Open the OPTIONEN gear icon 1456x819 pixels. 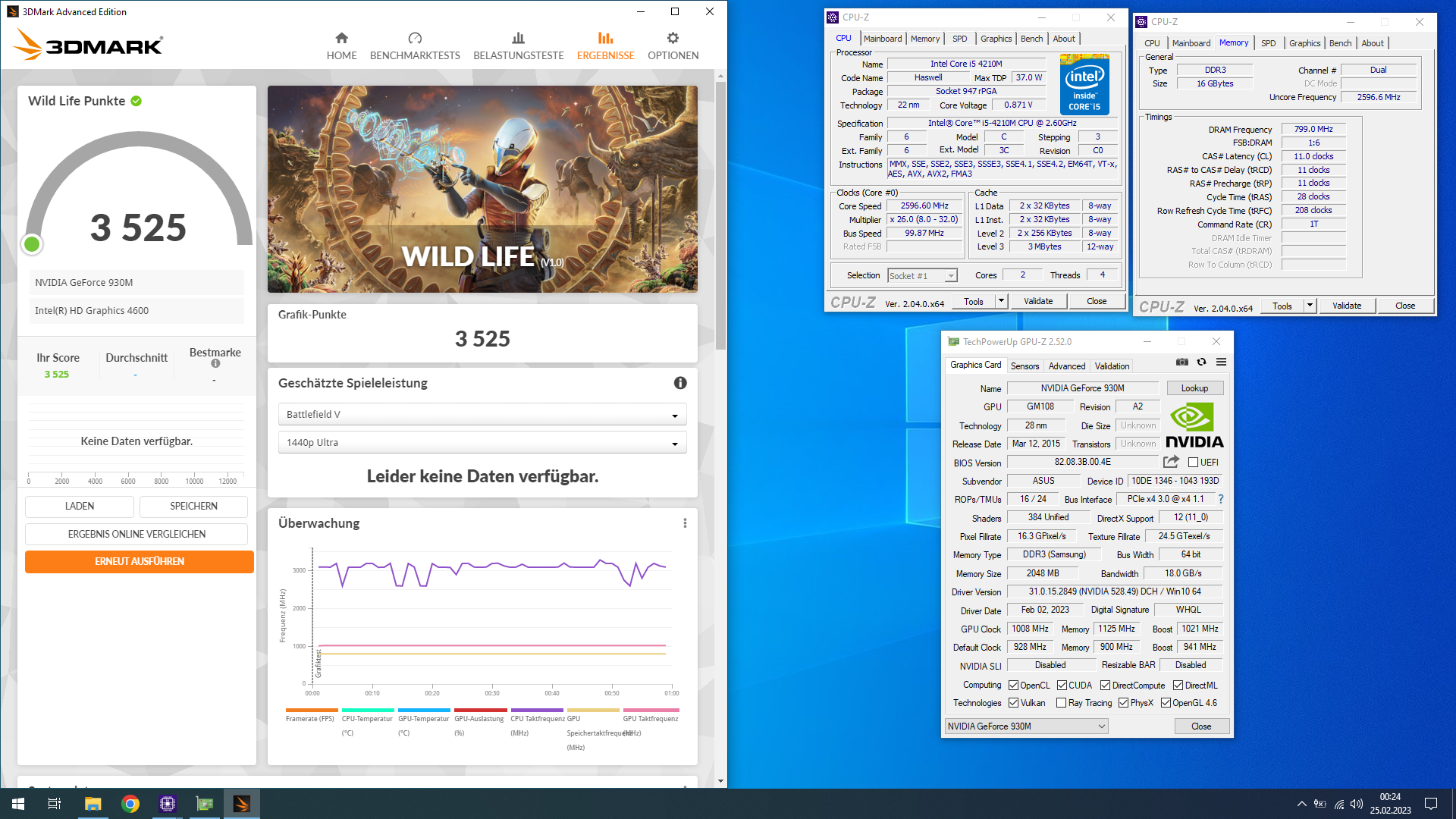pos(673,38)
